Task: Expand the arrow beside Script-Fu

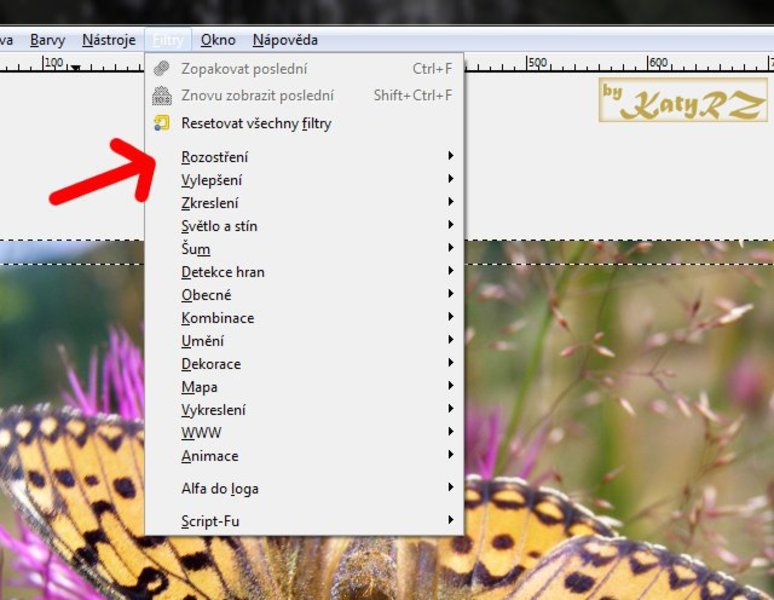Action: click(x=450, y=520)
